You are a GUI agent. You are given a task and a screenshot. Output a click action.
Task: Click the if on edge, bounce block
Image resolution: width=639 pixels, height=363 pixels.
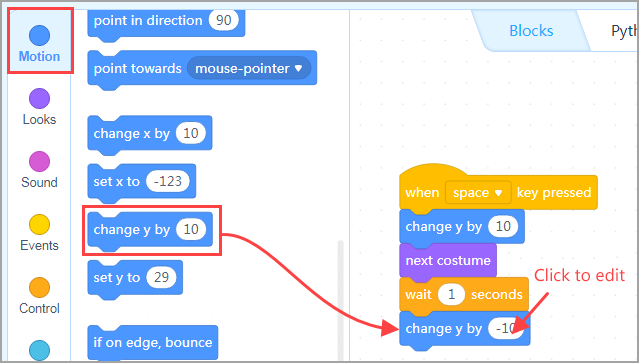(x=153, y=343)
